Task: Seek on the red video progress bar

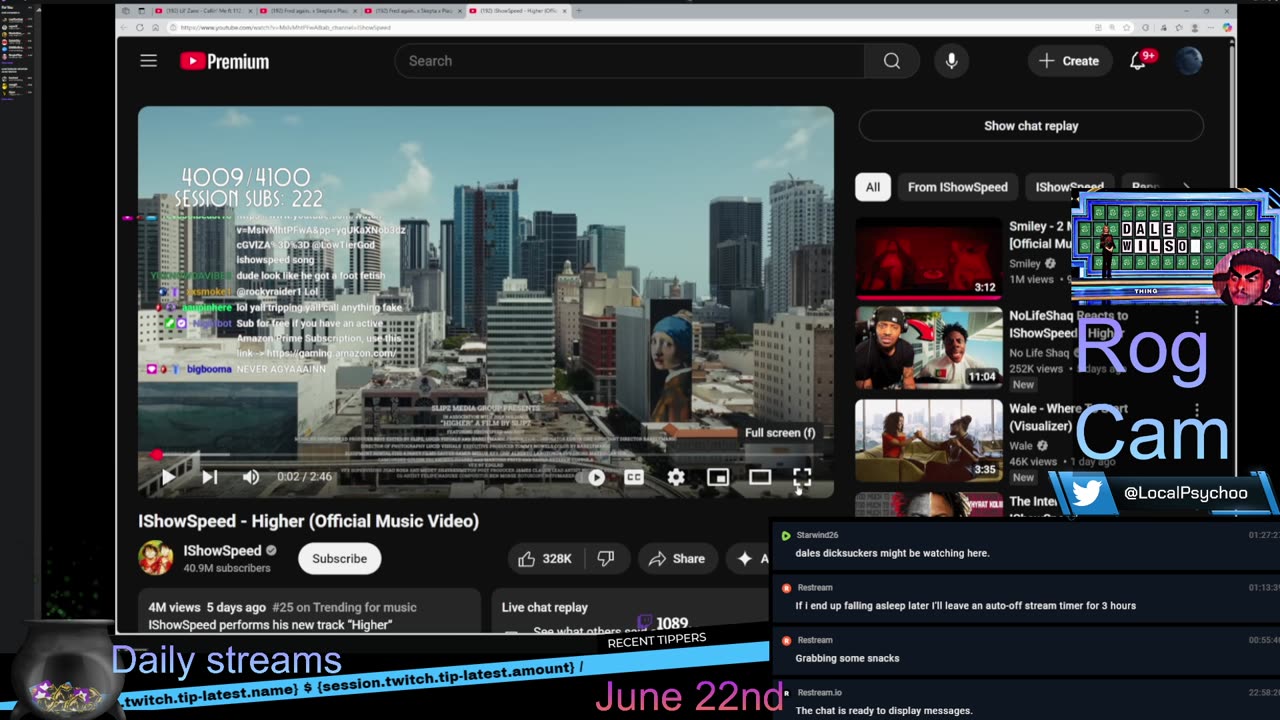Action: [485, 455]
